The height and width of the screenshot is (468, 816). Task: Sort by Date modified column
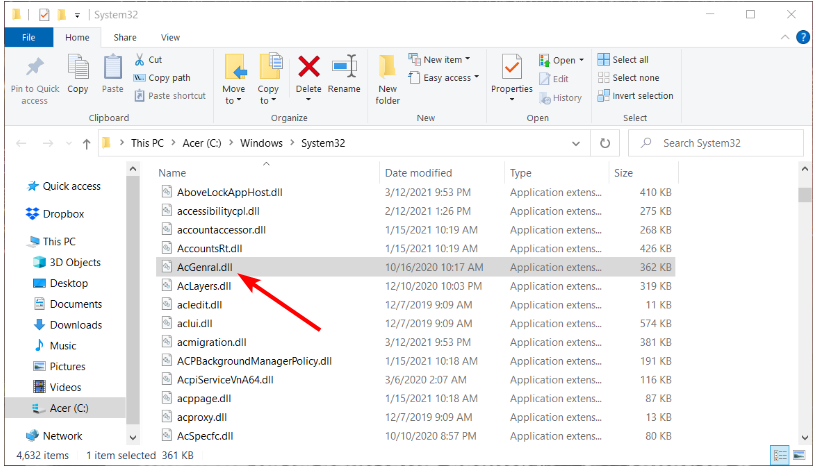pyautogui.click(x=418, y=173)
